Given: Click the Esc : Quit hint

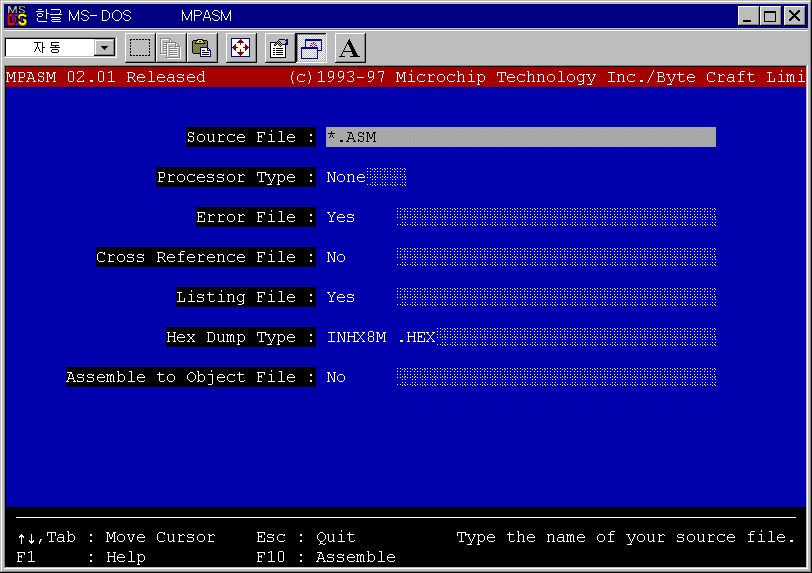Looking at the screenshot, I should coord(306,537).
